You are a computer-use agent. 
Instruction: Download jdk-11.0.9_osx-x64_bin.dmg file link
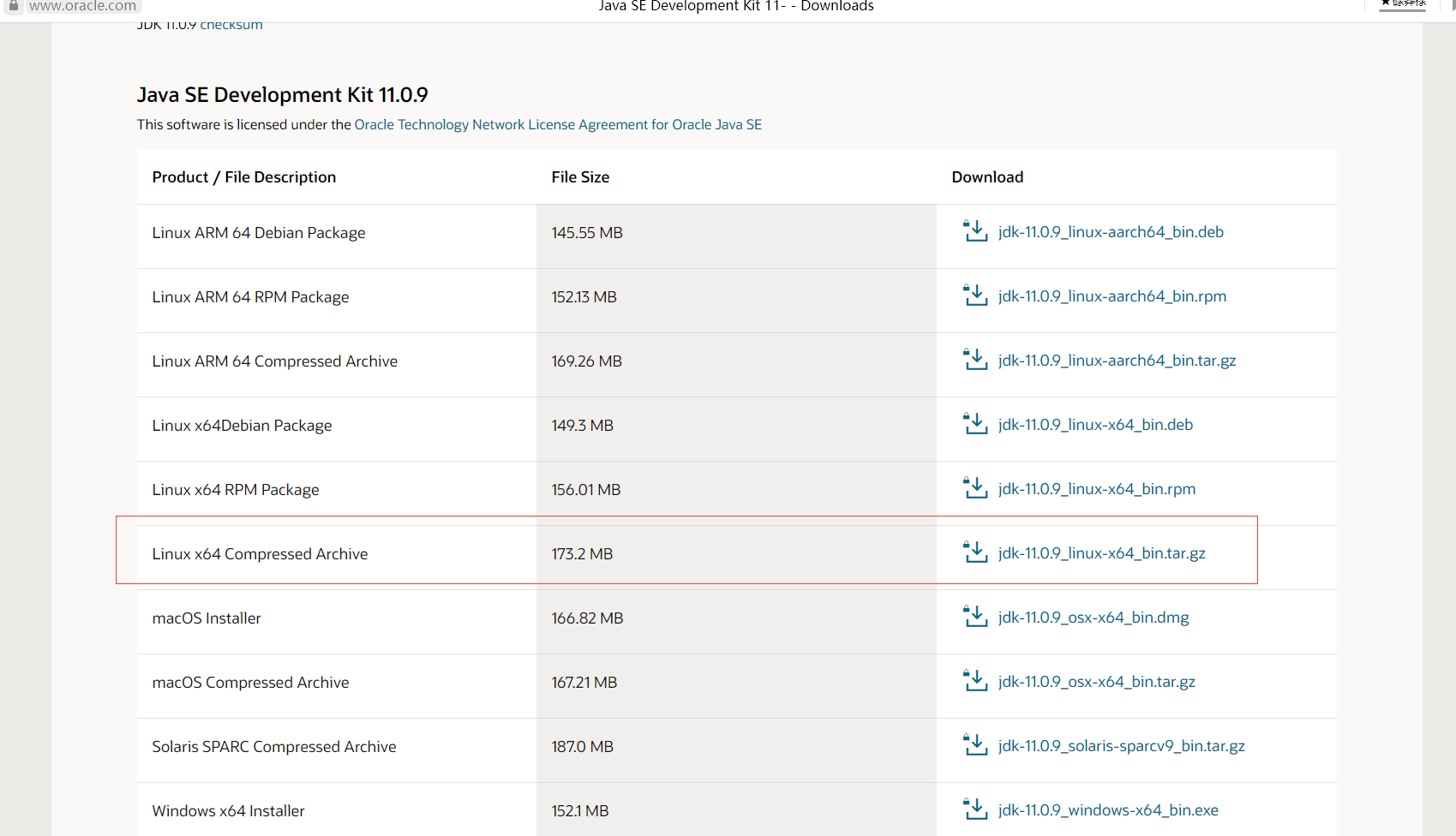tap(1093, 618)
